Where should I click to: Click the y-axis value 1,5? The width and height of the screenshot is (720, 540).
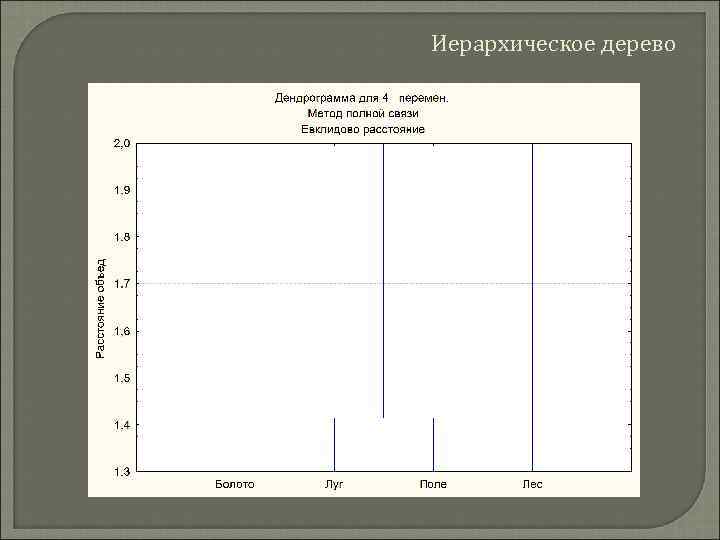(x=122, y=378)
